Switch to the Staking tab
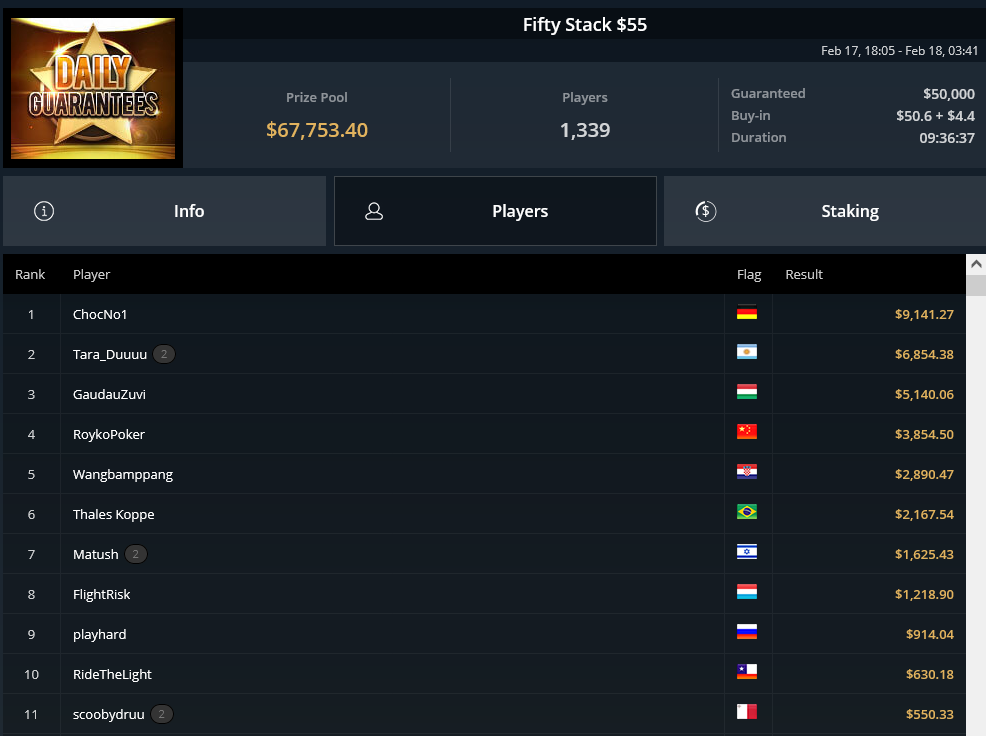This screenshot has height=736, width=986. tap(825, 211)
